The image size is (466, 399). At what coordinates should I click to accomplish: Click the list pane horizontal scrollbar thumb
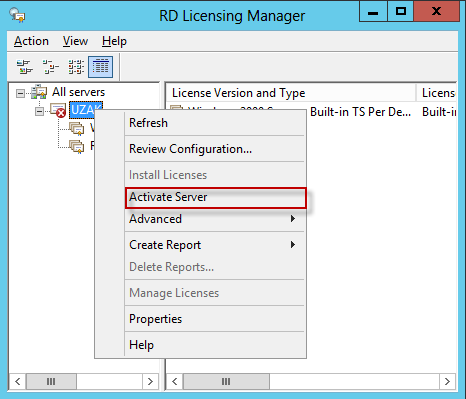(x=226, y=381)
